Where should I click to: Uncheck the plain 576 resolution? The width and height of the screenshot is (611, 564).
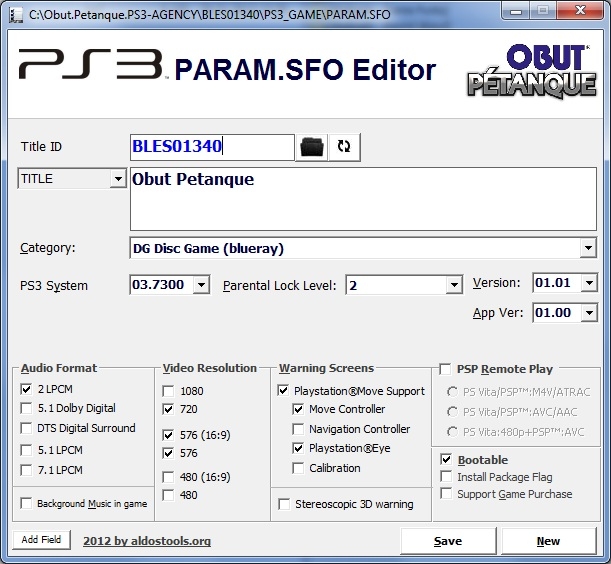(168, 453)
